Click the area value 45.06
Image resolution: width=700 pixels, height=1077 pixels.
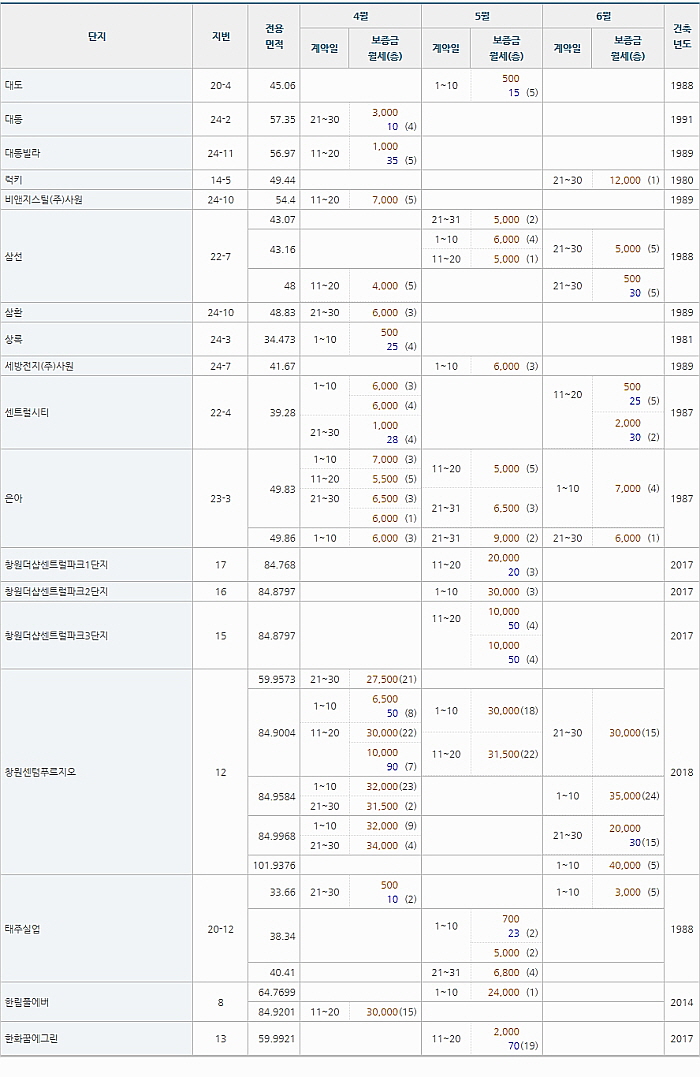(x=282, y=86)
